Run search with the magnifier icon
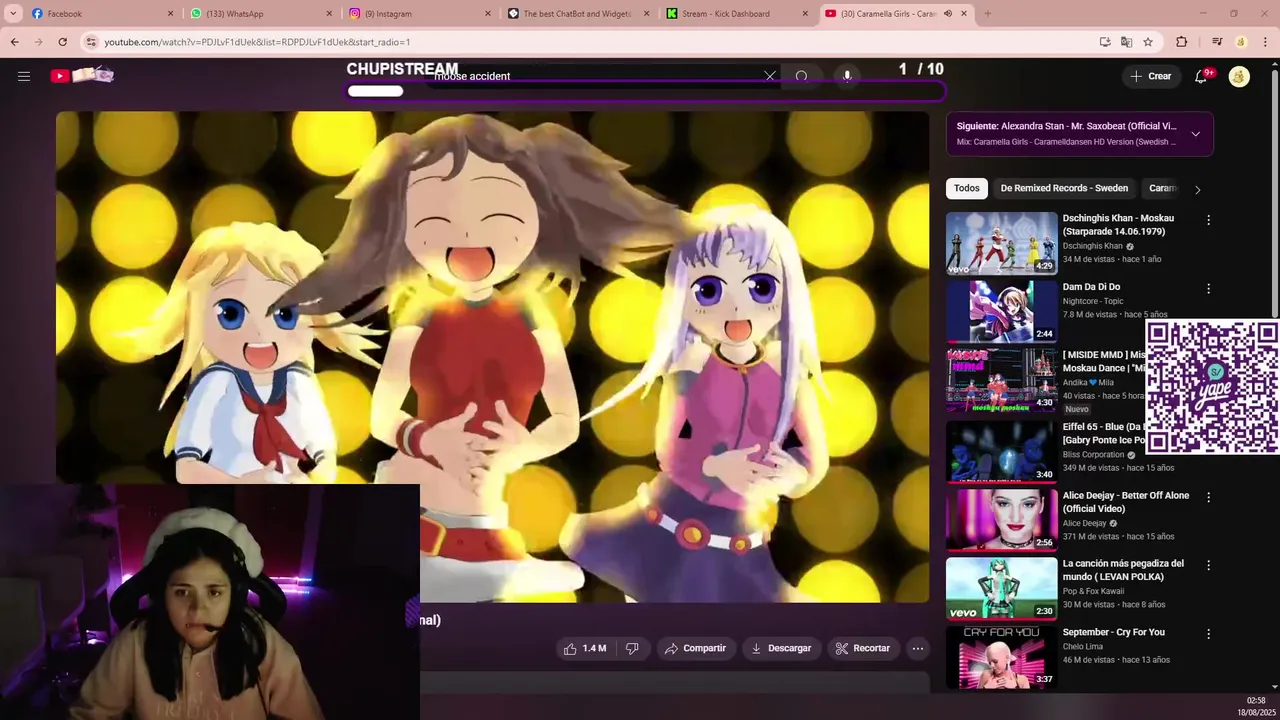The height and width of the screenshot is (720, 1280). coord(802,76)
